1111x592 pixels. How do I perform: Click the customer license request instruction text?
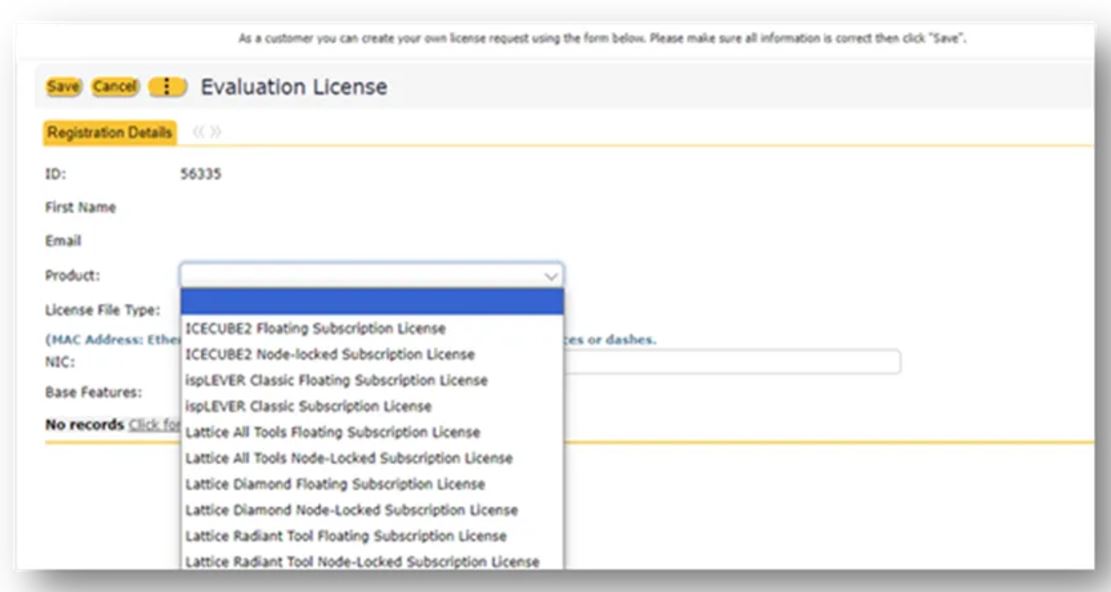point(602,38)
